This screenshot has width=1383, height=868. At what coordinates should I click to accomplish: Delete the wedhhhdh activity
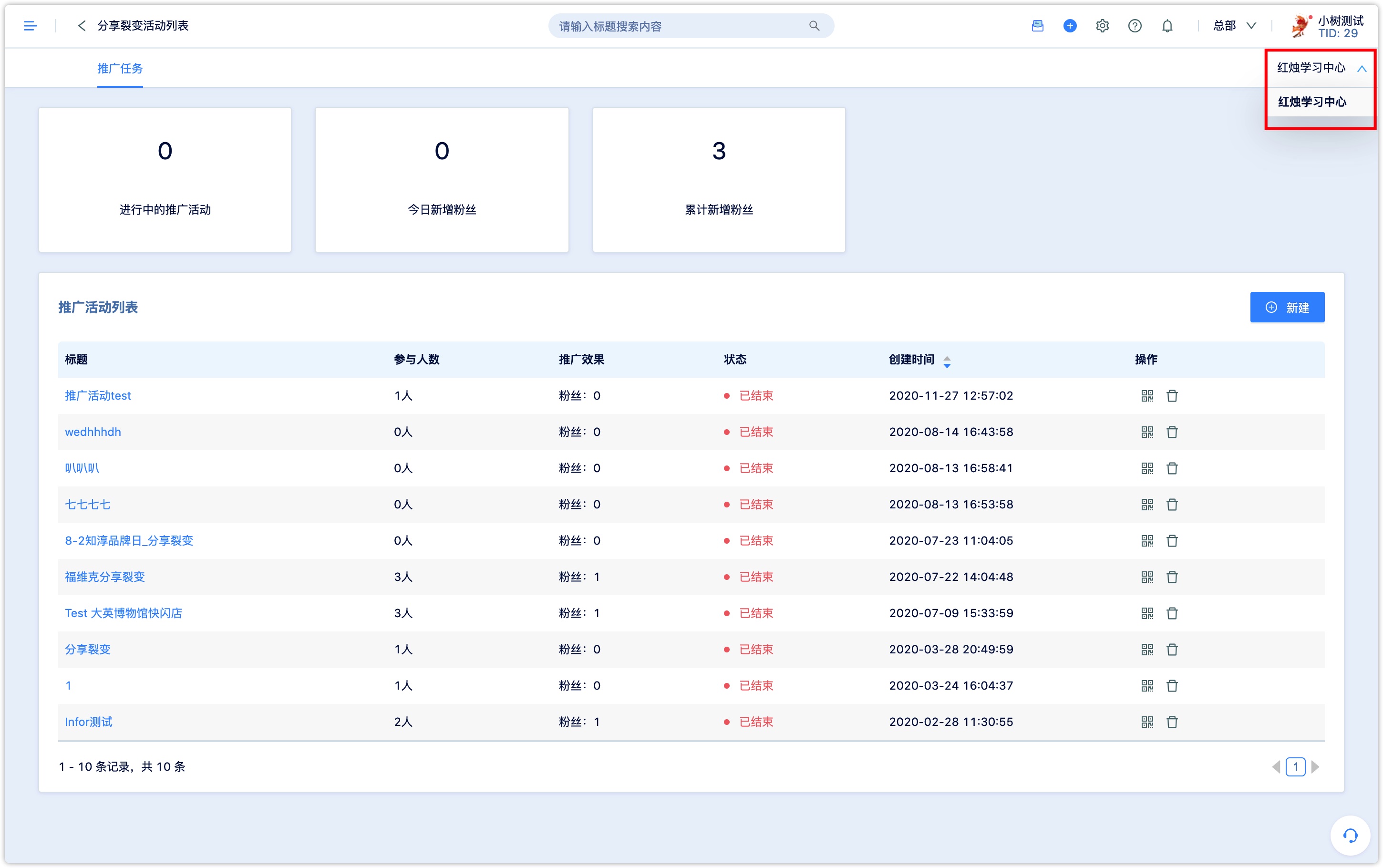1172,432
